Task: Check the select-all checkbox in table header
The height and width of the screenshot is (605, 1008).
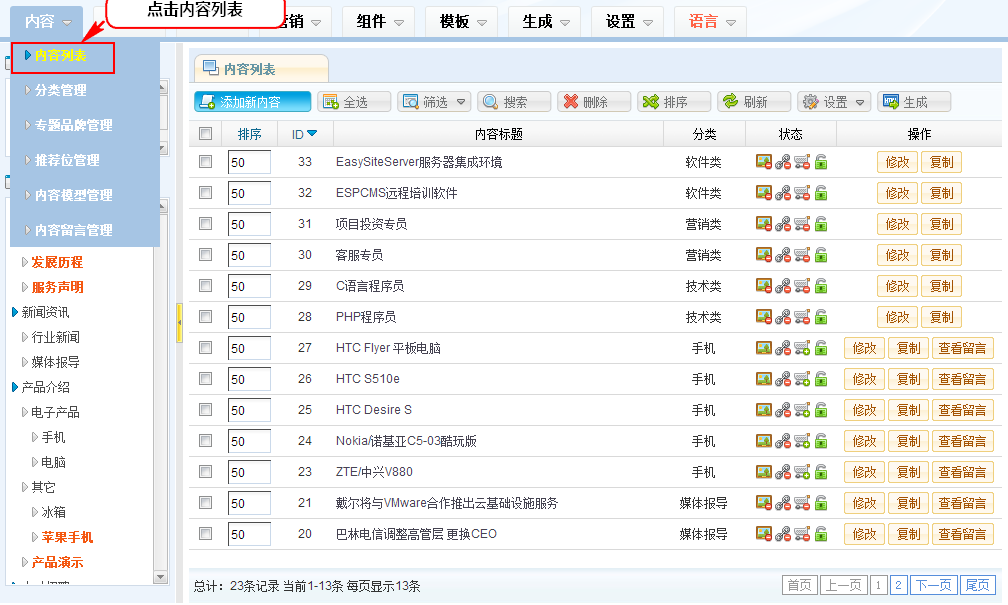Action: [206, 134]
